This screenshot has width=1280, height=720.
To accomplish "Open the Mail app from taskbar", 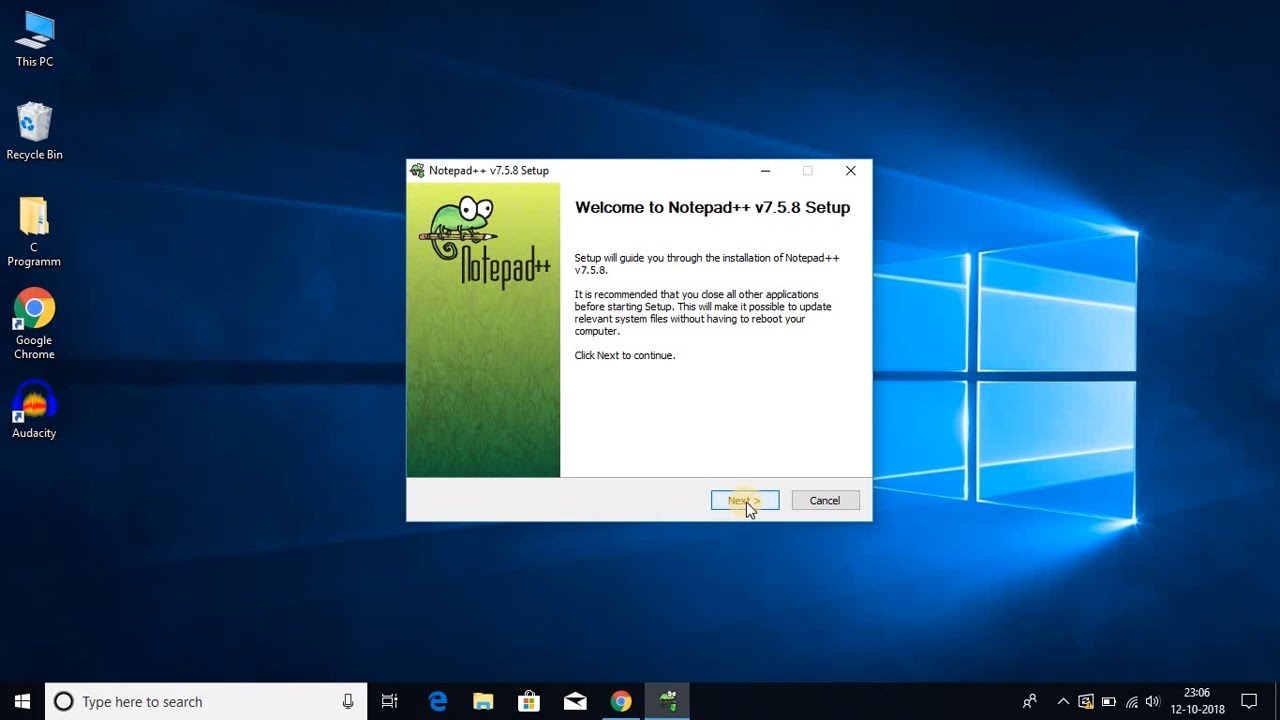I will 575,702.
